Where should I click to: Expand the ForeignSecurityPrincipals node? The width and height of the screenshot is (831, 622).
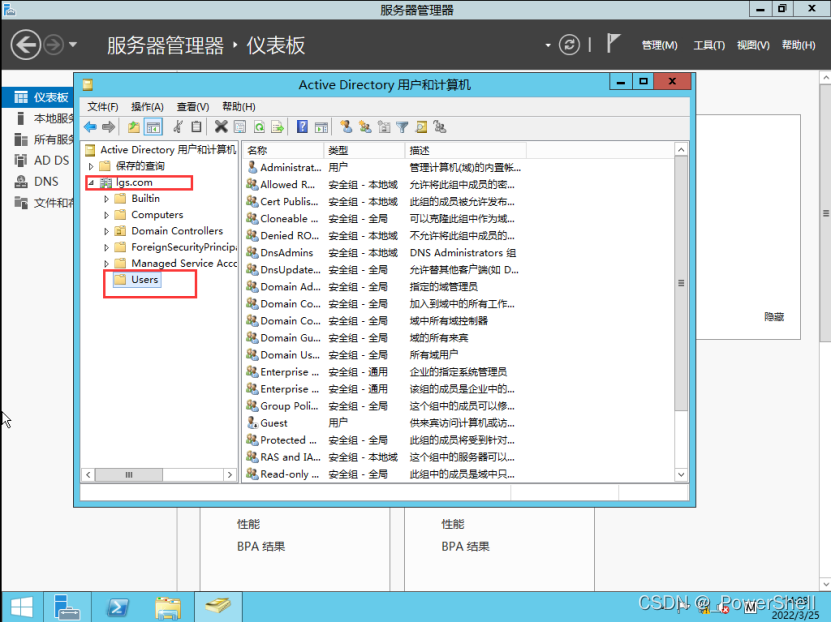[x=107, y=247]
